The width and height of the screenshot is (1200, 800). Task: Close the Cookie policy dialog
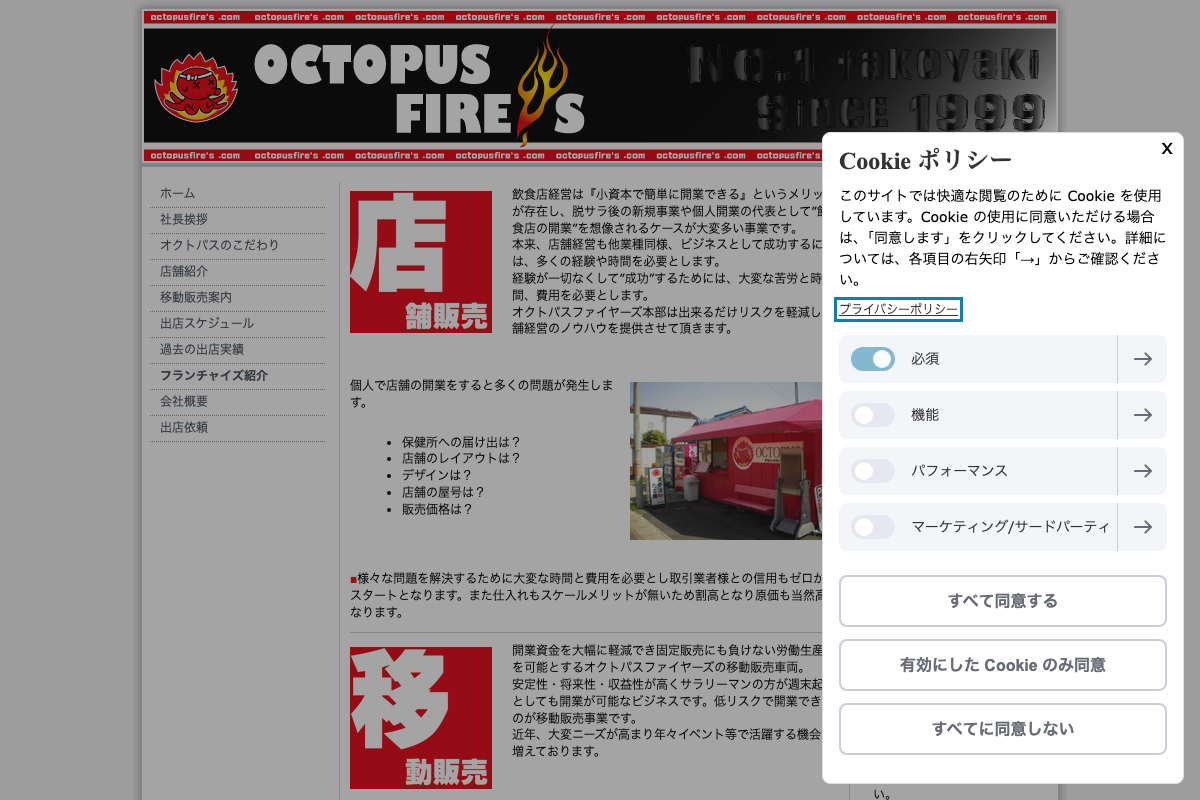1166,148
